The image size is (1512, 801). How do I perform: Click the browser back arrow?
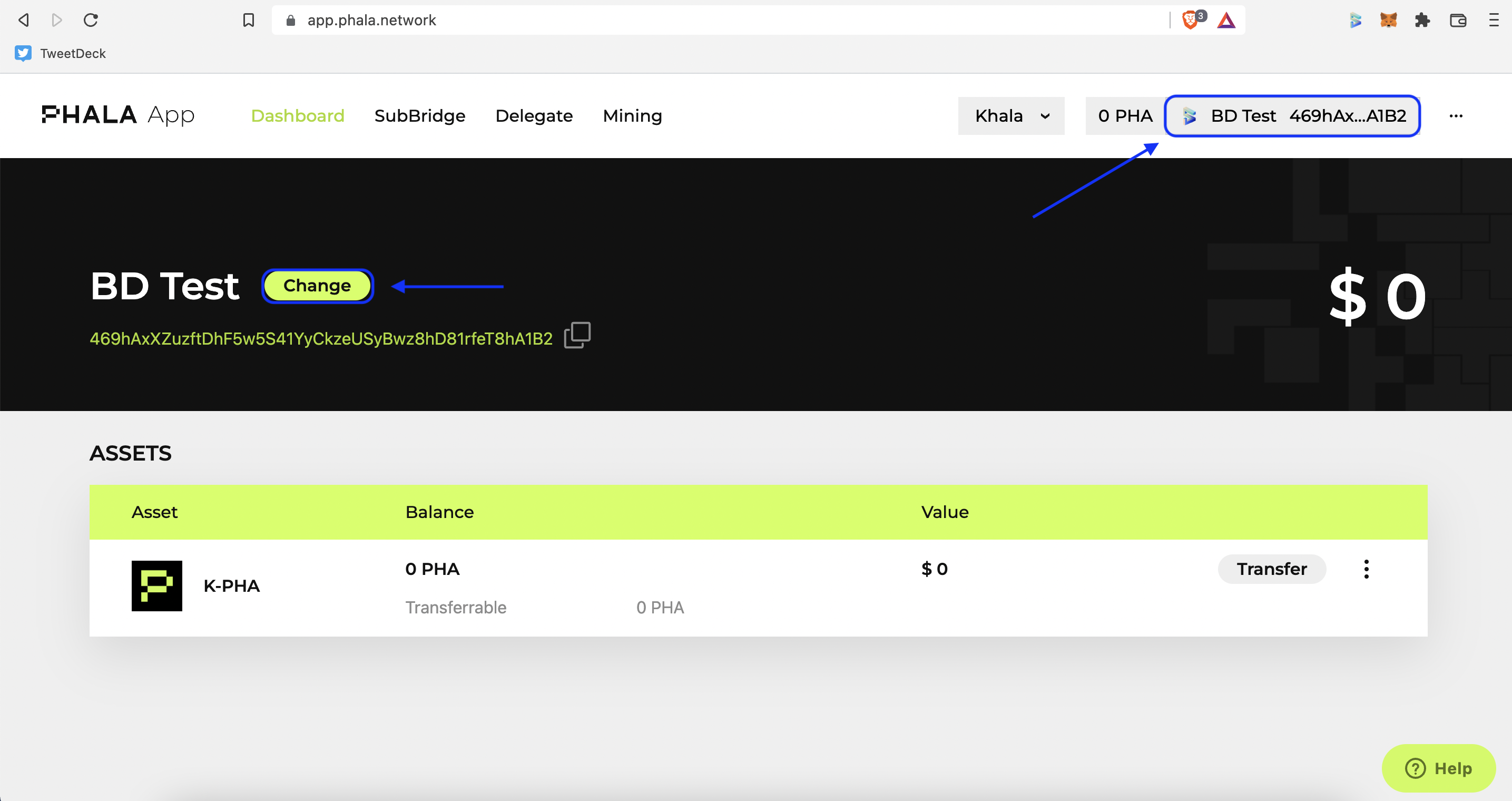point(24,20)
